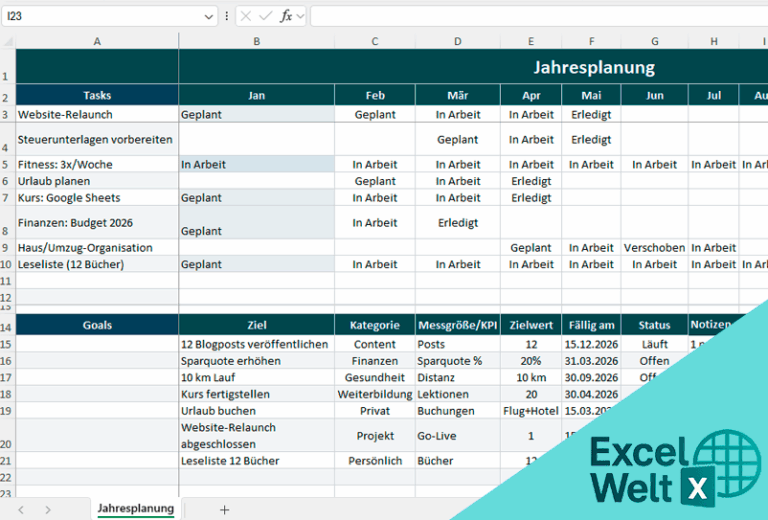Select column A header
This screenshot has height=520, width=768.
[97, 42]
